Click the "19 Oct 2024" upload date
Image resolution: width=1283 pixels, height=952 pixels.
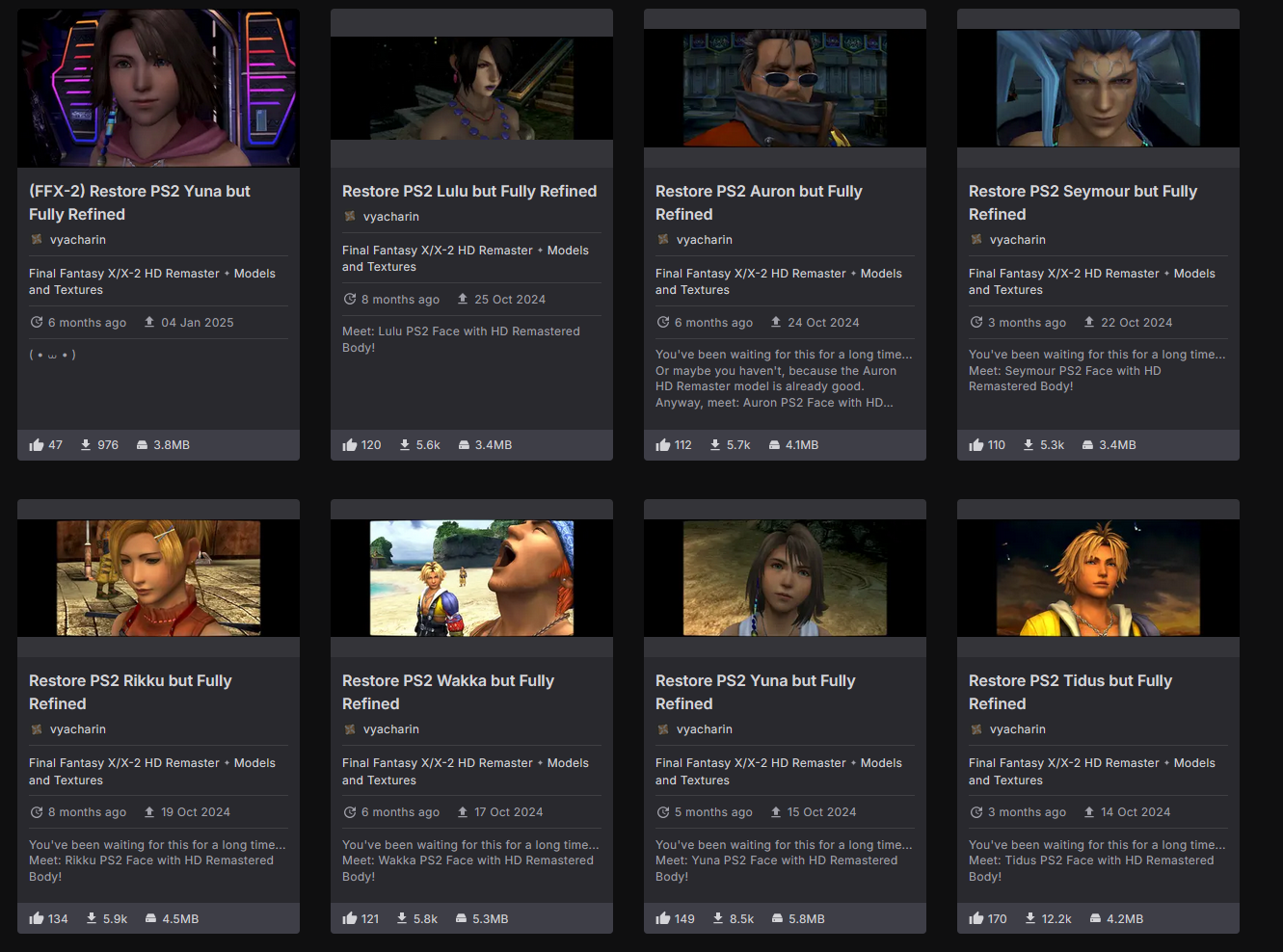(196, 812)
